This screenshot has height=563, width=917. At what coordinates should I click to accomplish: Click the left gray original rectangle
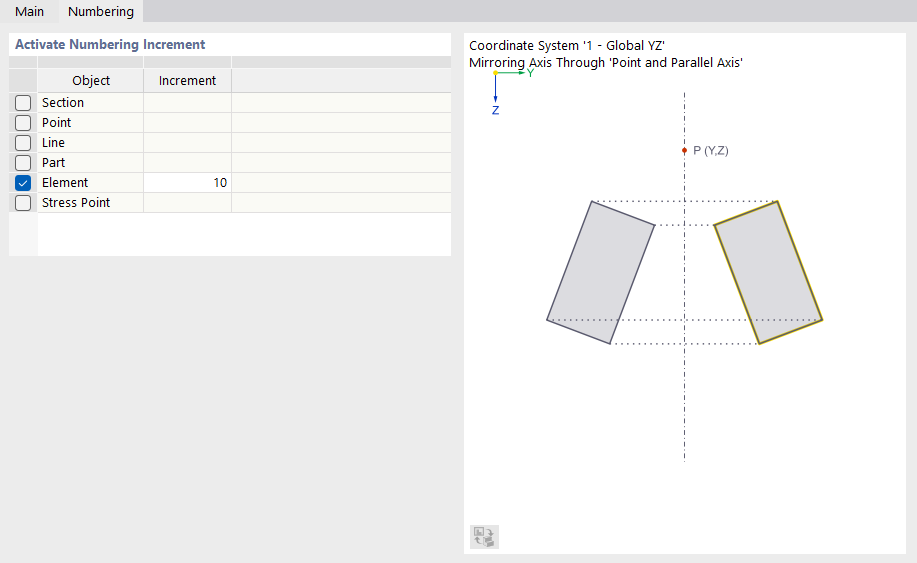pyautogui.click(x=601, y=272)
